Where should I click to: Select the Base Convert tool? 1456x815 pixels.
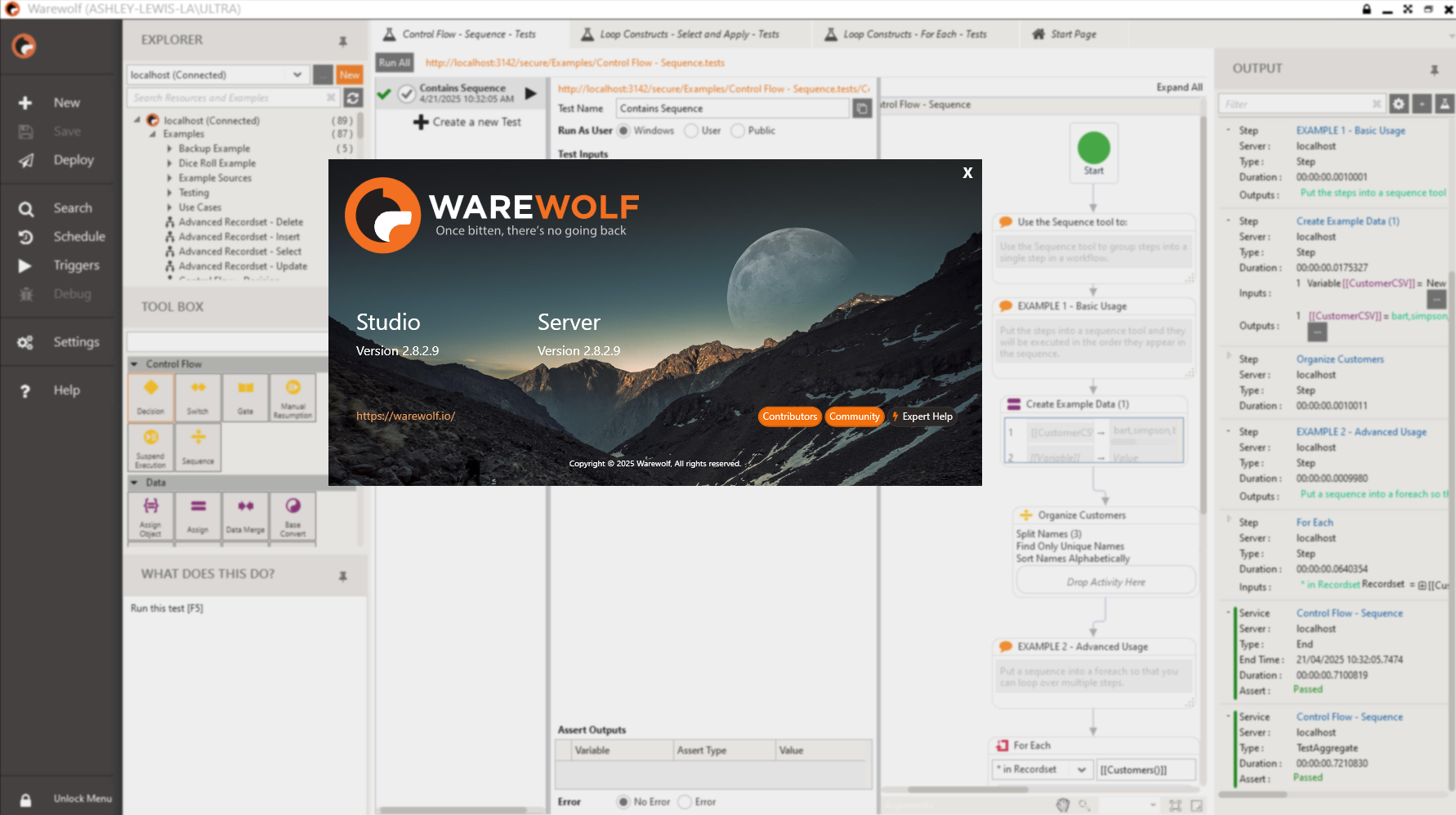[x=293, y=517]
